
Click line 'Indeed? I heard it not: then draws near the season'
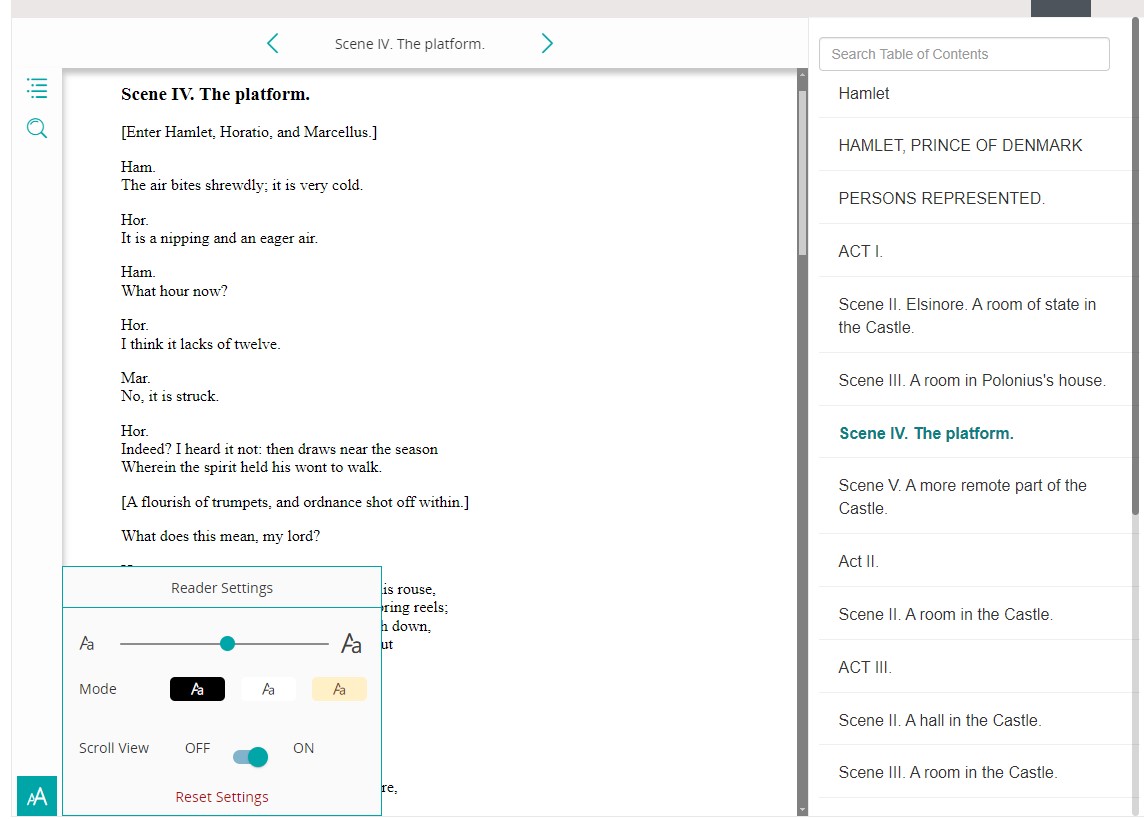pyautogui.click(x=279, y=449)
